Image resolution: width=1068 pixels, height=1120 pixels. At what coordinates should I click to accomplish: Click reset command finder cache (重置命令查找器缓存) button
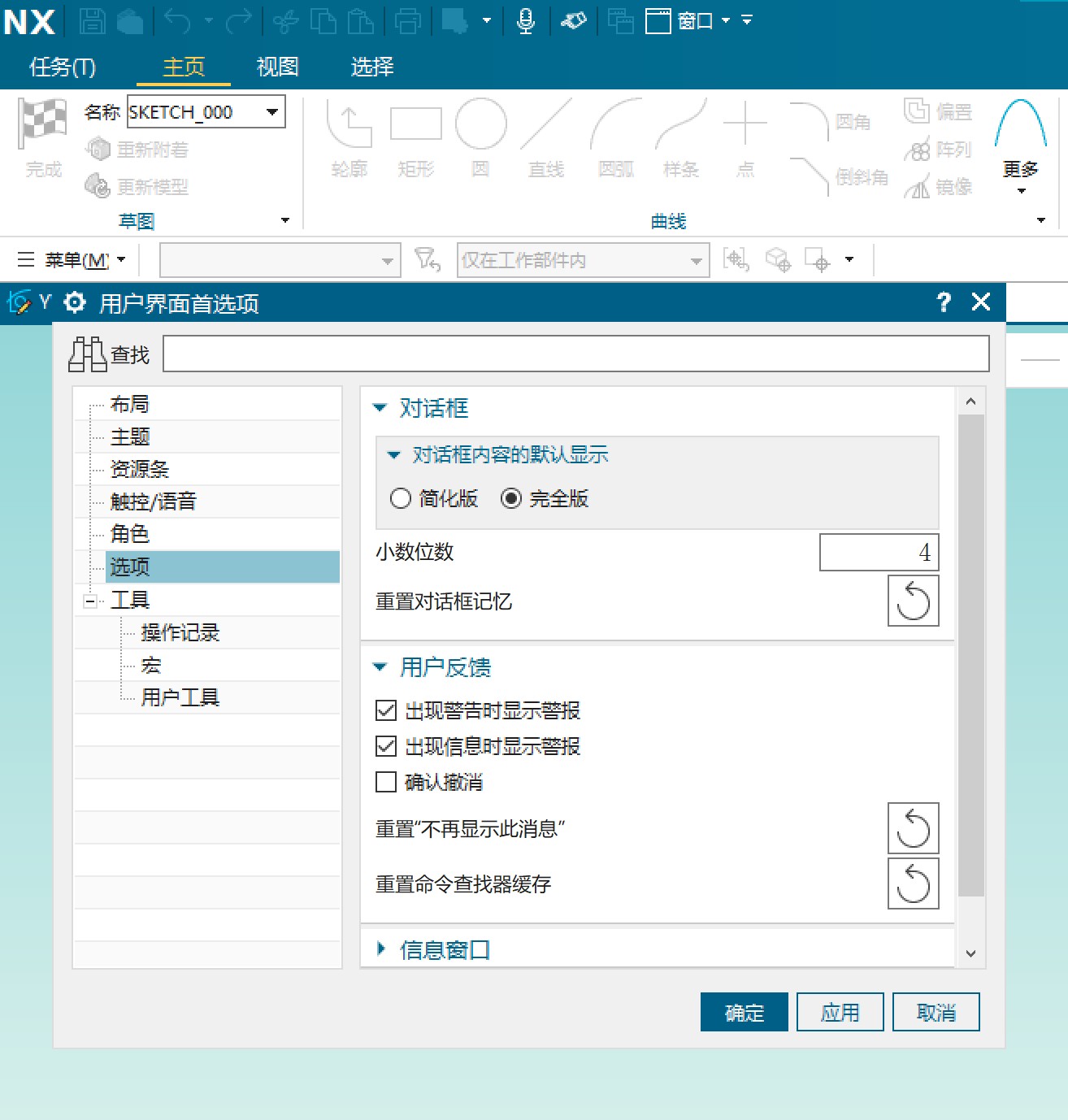pyautogui.click(x=914, y=883)
